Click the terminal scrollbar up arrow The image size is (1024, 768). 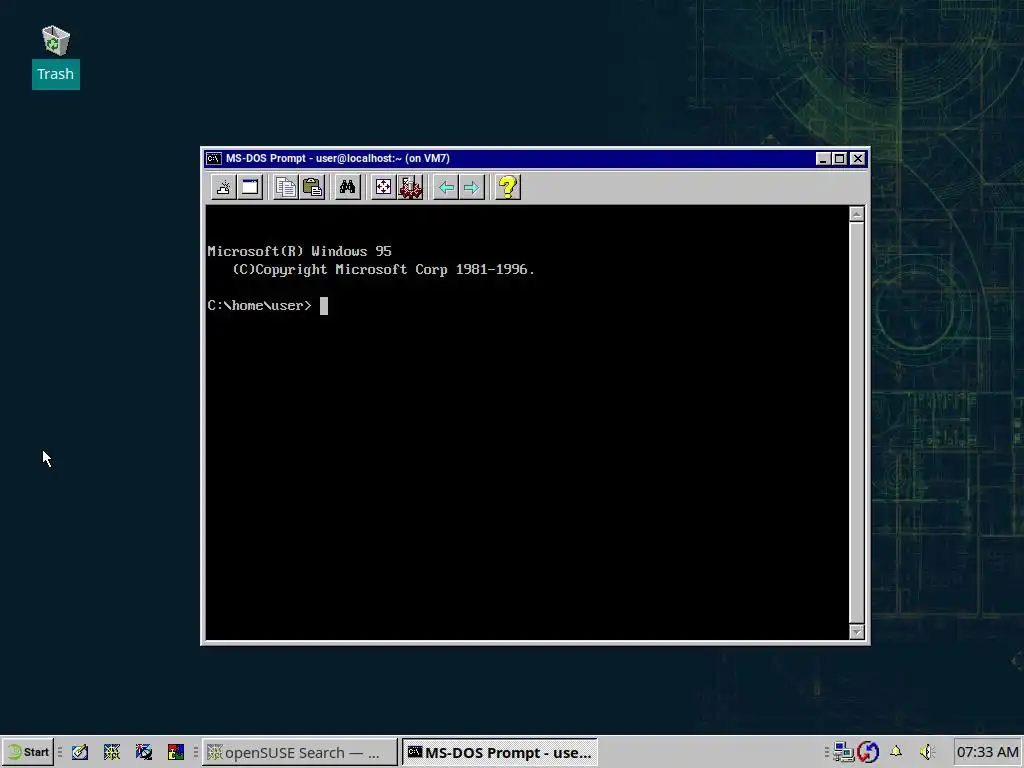pyautogui.click(x=857, y=214)
